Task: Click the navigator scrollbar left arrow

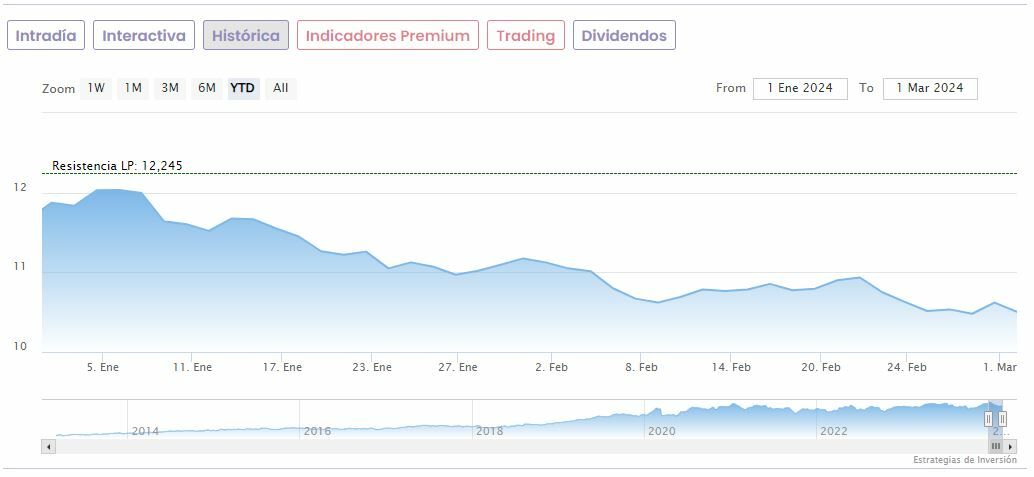Action: click(48, 446)
